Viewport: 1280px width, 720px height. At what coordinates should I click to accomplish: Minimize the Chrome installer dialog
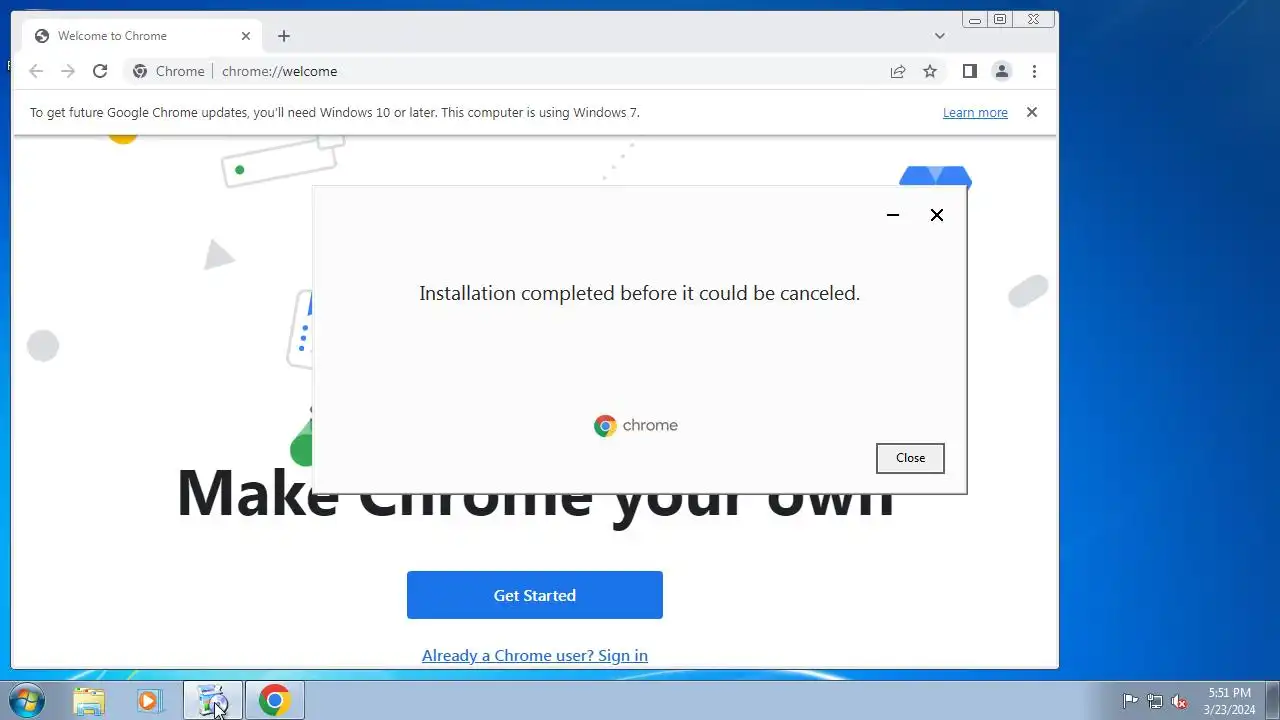coord(893,215)
